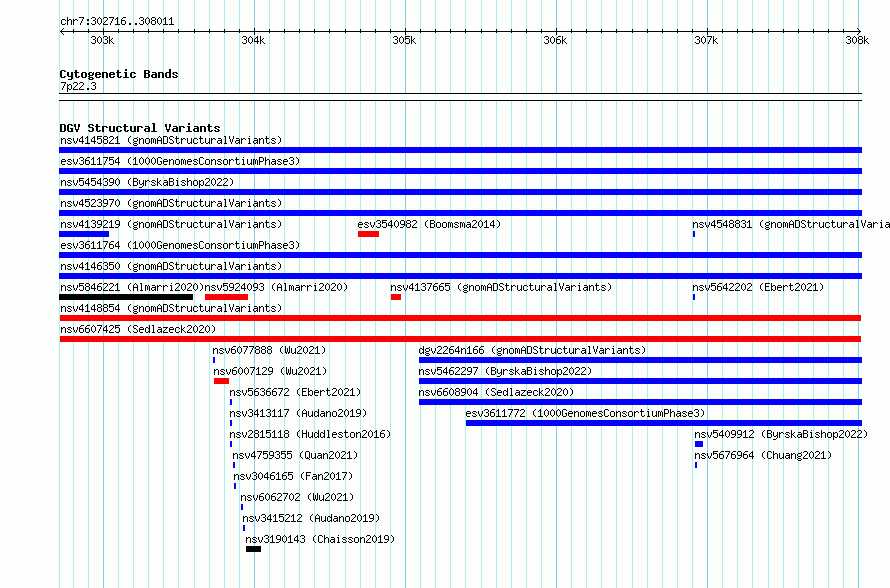Select the short blue nsv4139219 bar
Viewport: 890px width, 588px height.
[x=84, y=234]
